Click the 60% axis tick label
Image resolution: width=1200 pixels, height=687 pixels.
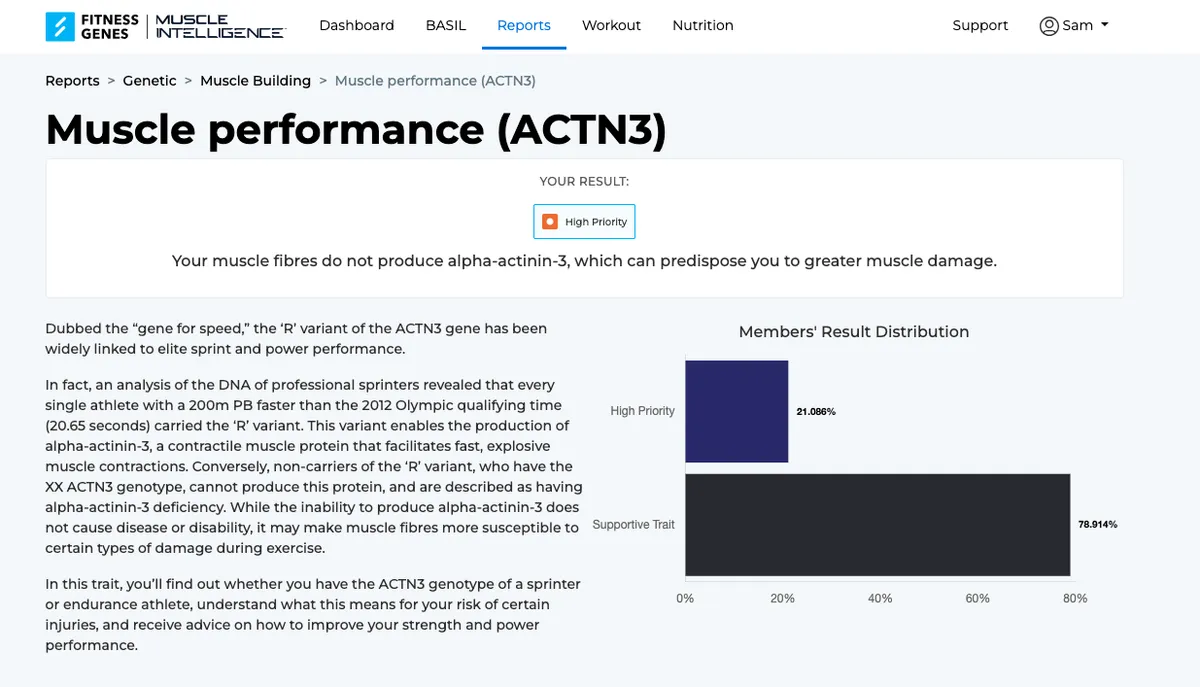coord(978,598)
